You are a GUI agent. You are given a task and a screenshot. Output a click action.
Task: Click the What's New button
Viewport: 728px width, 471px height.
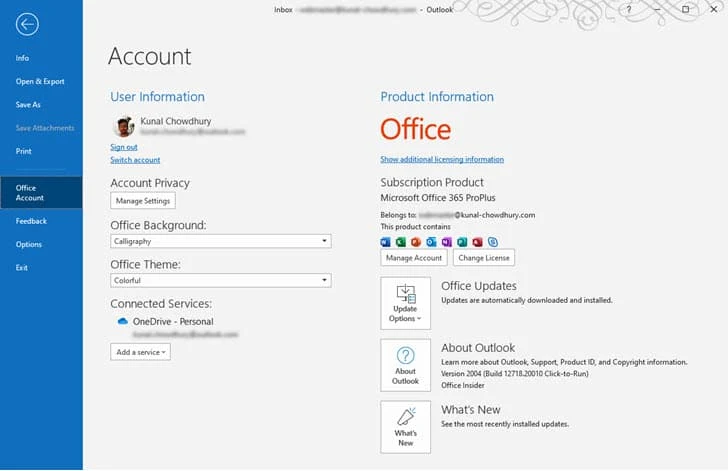[405, 427]
